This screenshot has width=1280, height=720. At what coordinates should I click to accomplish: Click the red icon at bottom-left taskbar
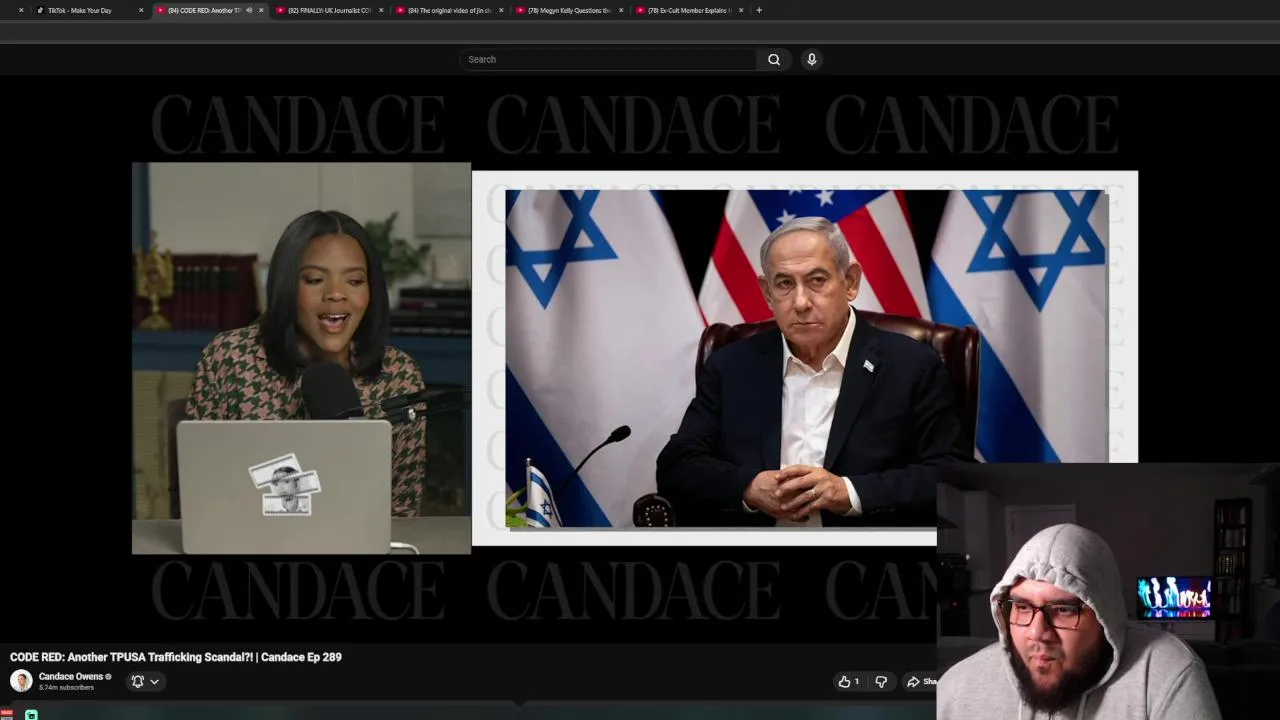(x=7, y=714)
